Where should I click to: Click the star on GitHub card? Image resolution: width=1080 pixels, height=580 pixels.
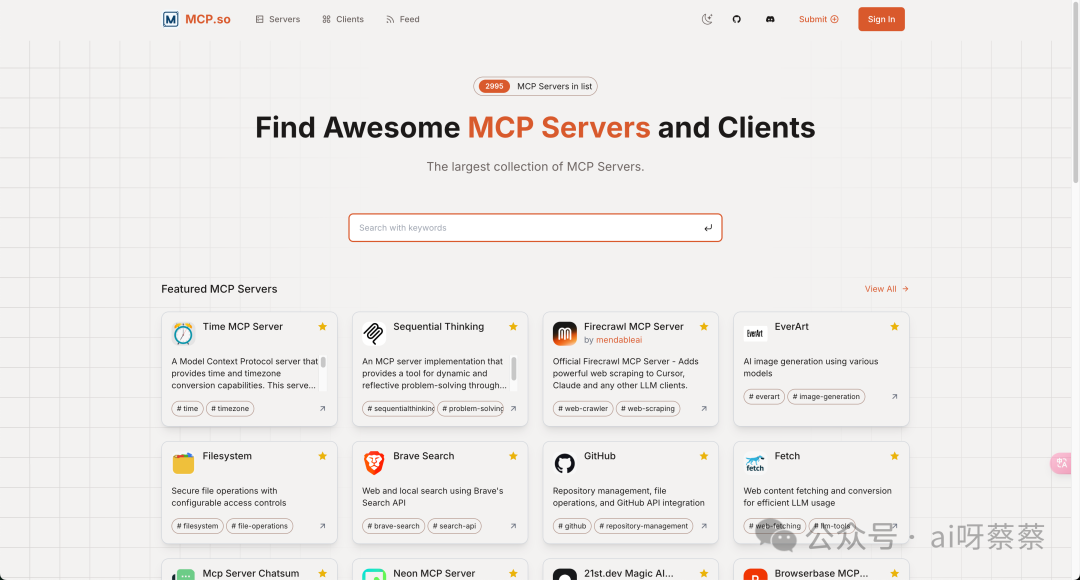[704, 456]
